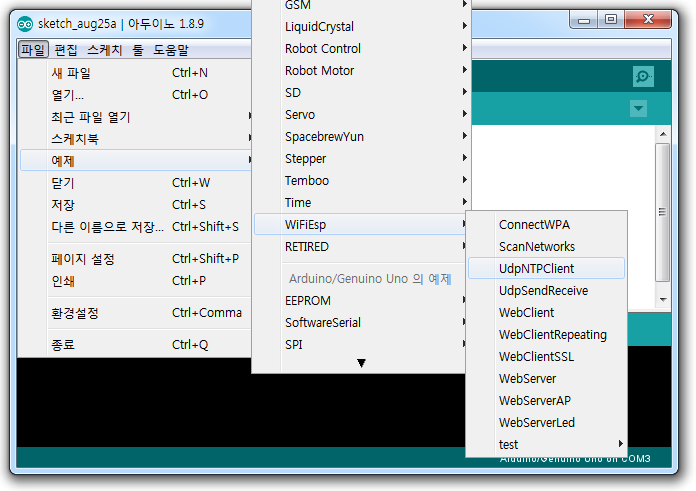
Task: Expand EEPROM examples submenu
Action: tap(360, 301)
